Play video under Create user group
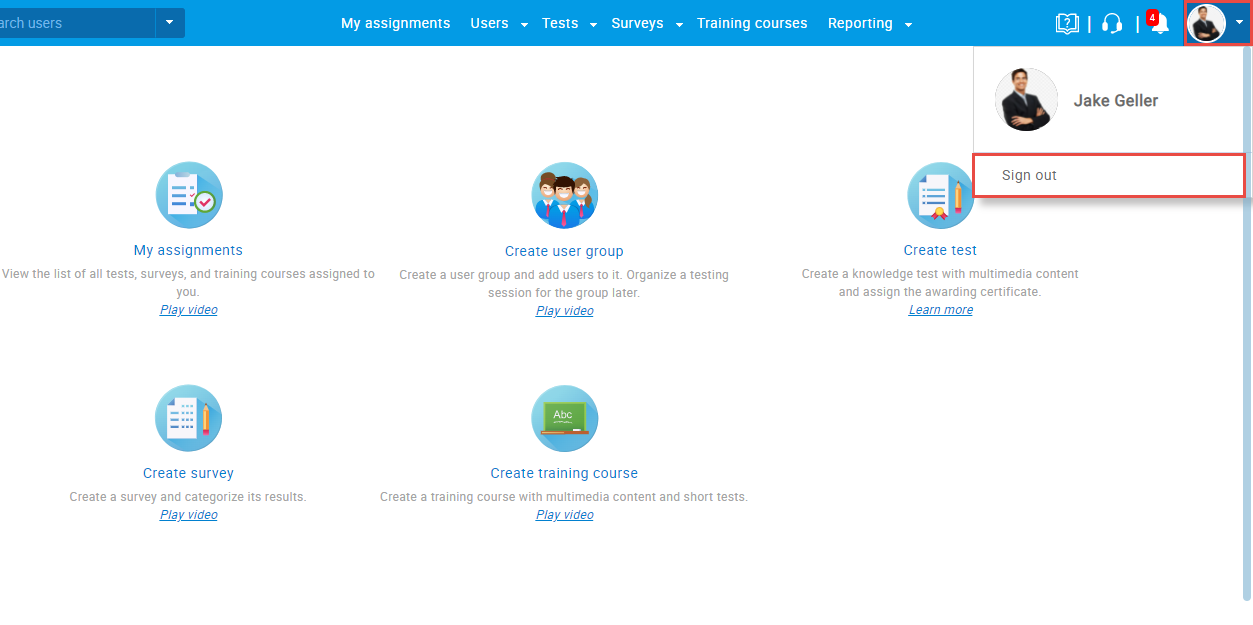This screenshot has height=625, width=1253. click(564, 311)
